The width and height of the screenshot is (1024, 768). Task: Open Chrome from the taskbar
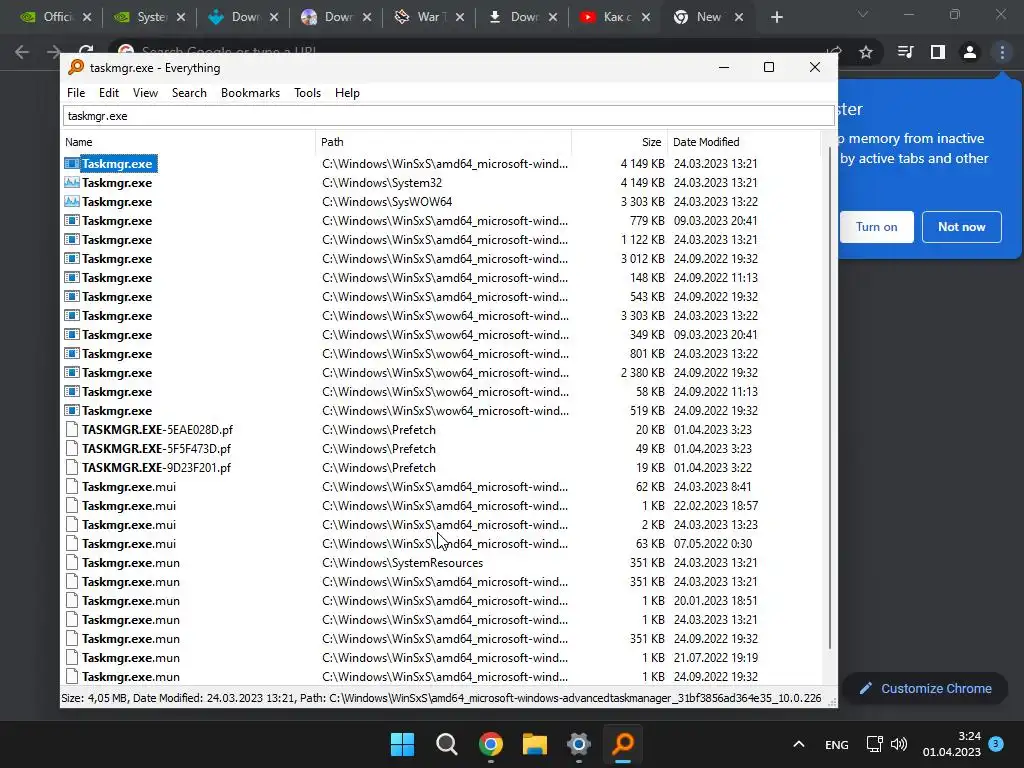[x=490, y=744]
